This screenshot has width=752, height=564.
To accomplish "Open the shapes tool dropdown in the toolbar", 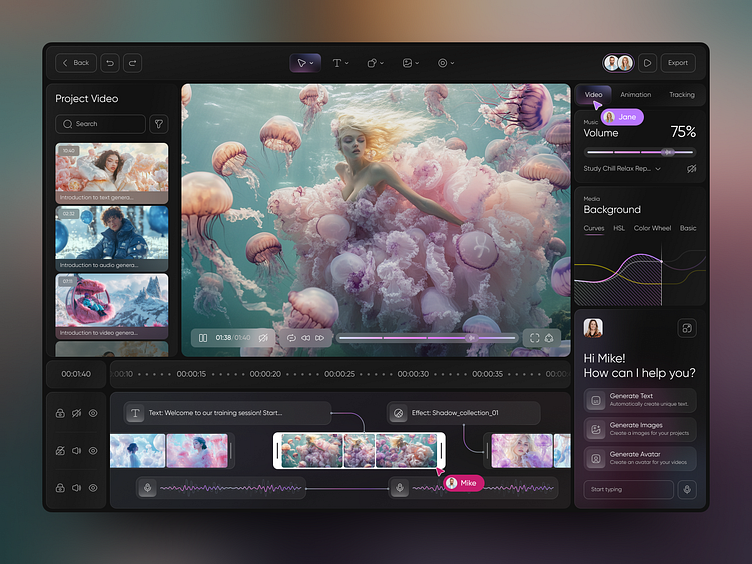I will point(374,63).
